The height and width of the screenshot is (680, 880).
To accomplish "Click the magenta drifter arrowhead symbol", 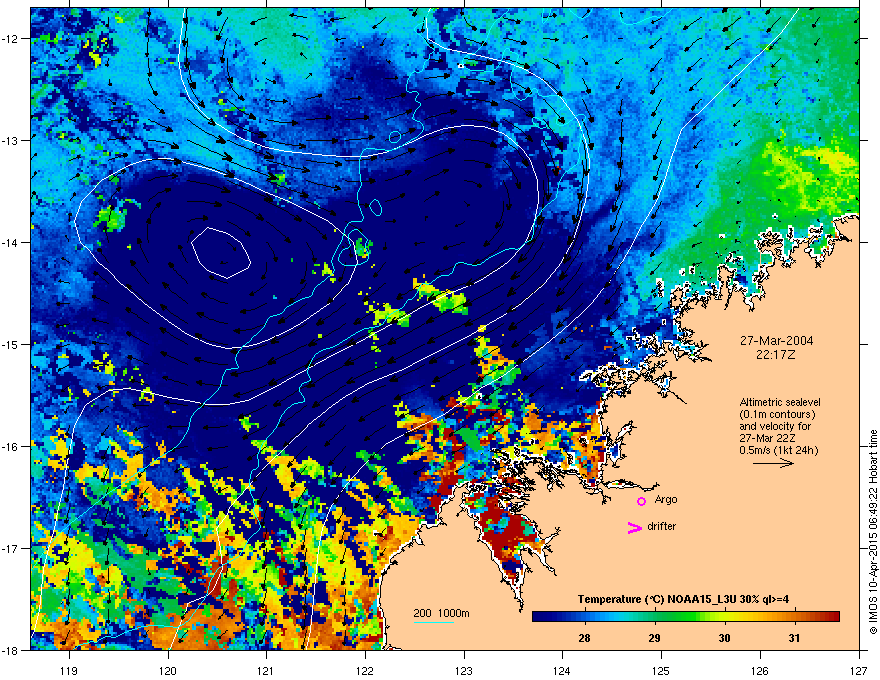I will click(634, 527).
